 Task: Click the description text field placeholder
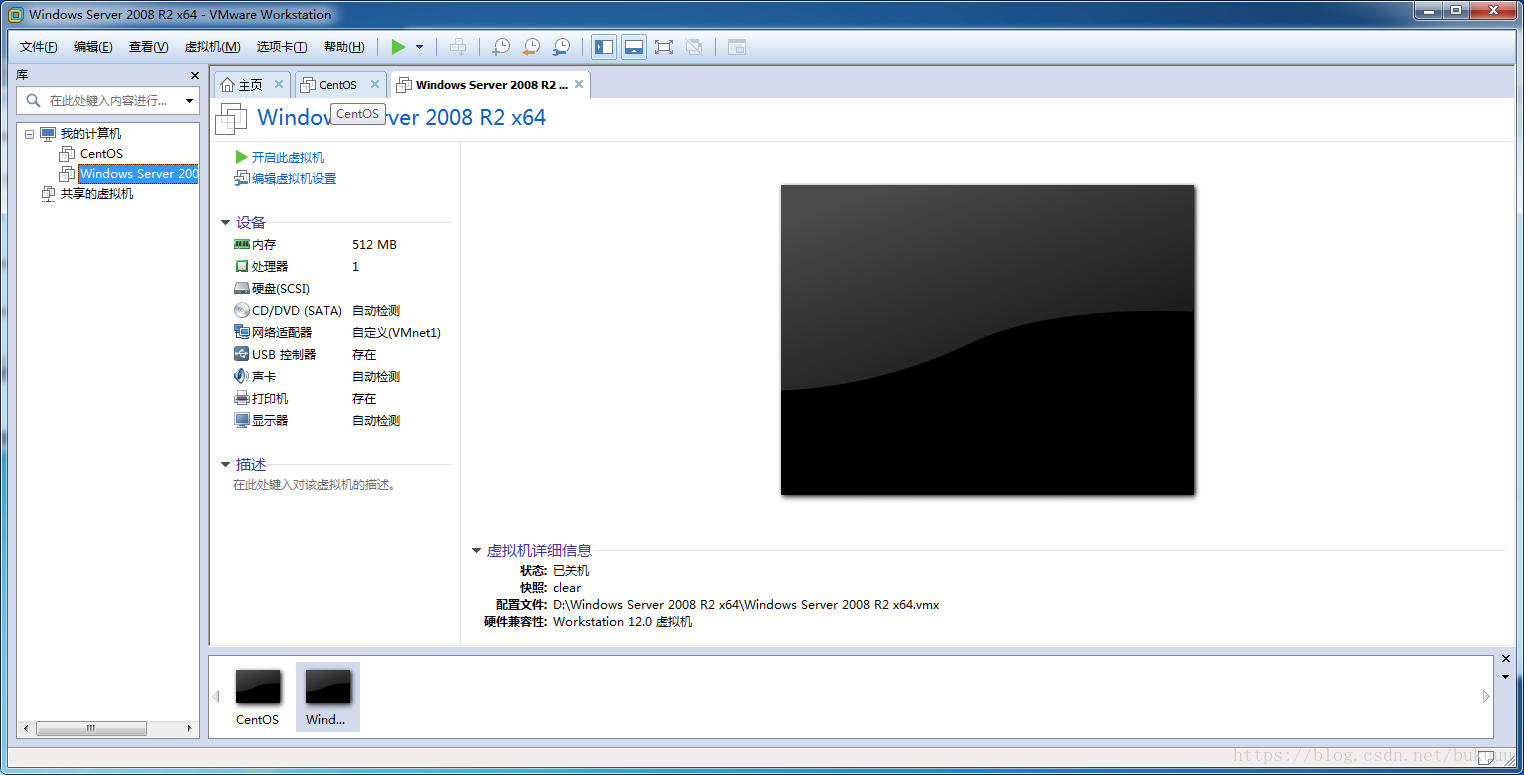(x=315, y=485)
